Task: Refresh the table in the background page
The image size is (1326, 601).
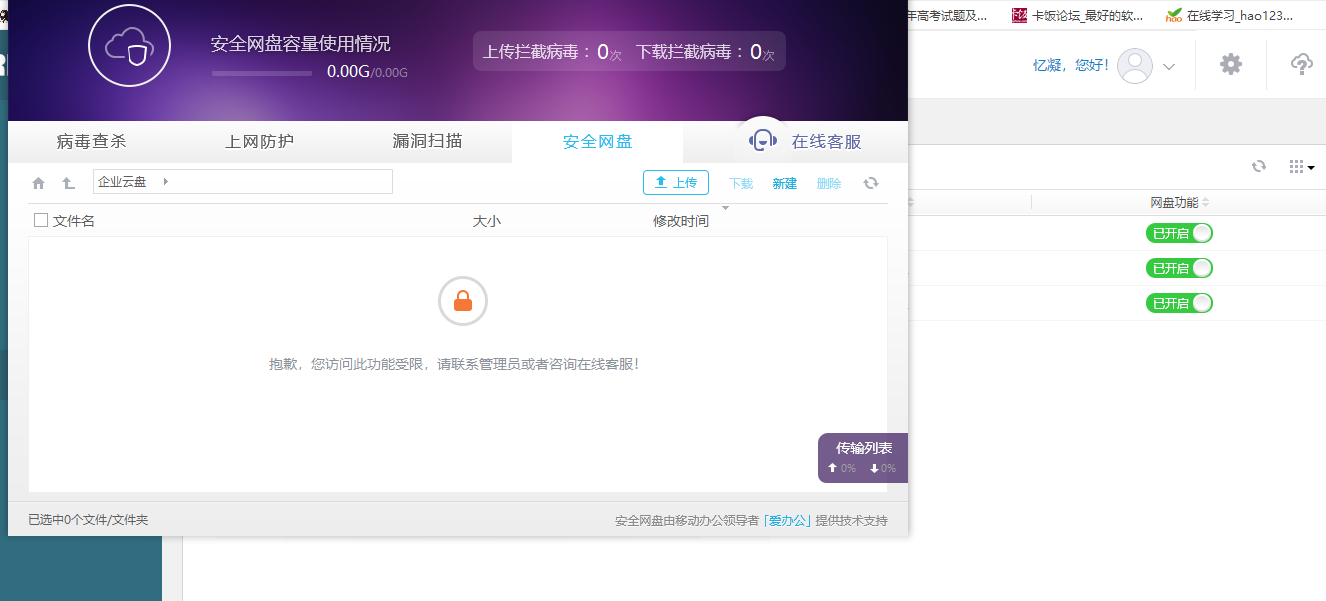Action: pos(1259,166)
